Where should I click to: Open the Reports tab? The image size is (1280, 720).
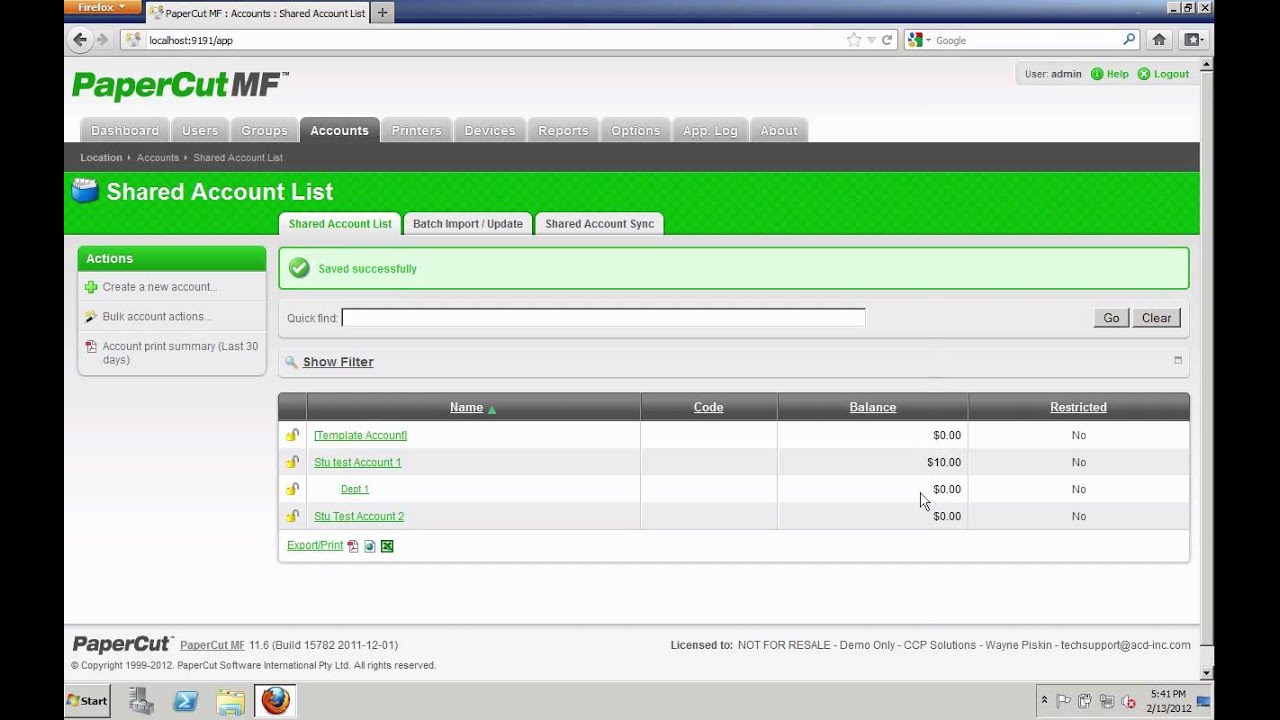(563, 130)
